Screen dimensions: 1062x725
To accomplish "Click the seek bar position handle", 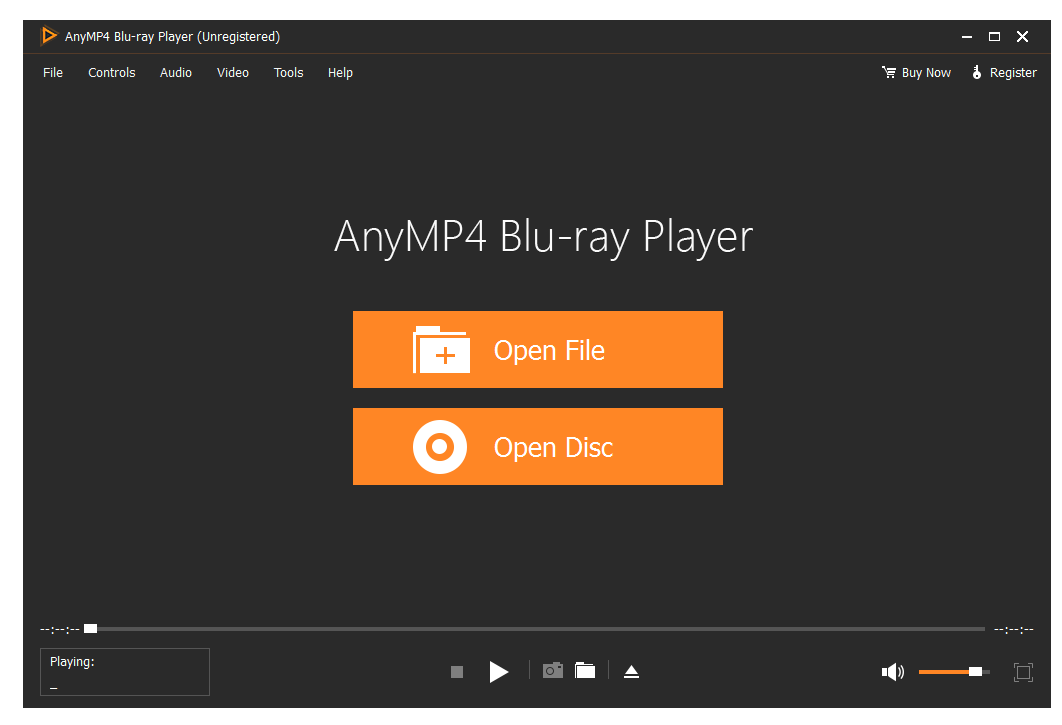I will pyautogui.click(x=90, y=629).
